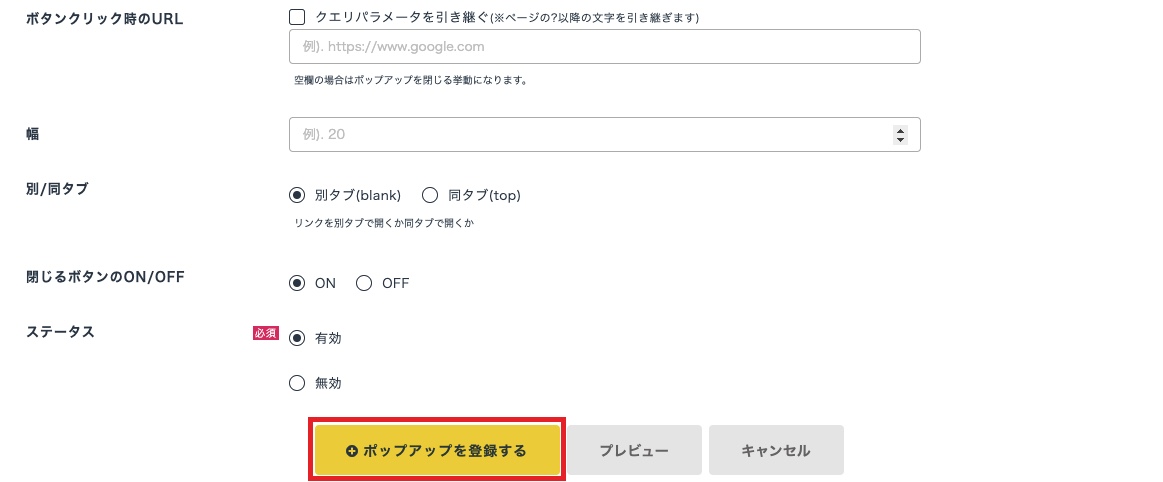This screenshot has width=1163, height=482.
Task: Select 無効 status radio button
Action: (297, 382)
